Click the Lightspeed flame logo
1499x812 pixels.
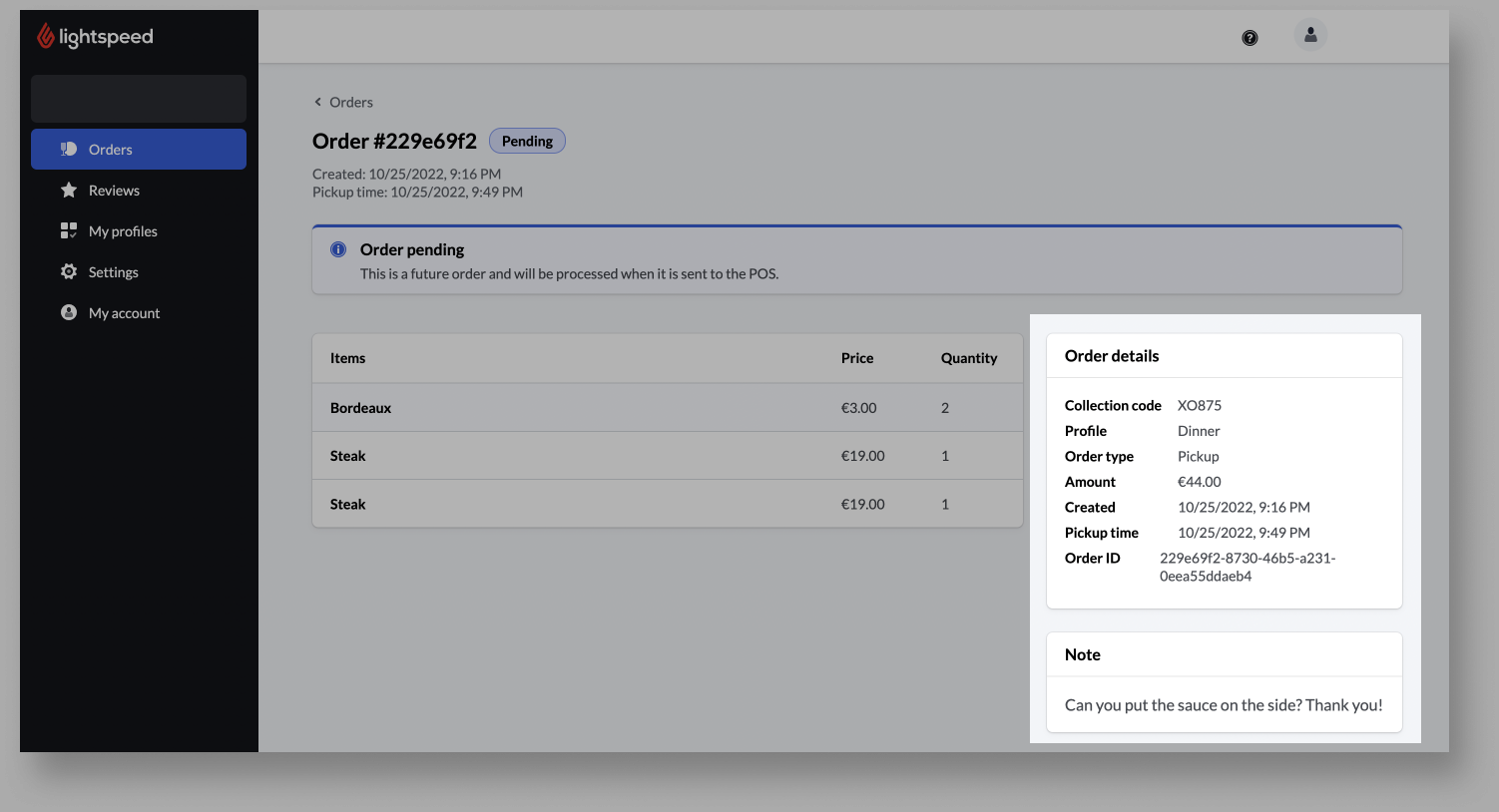(45, 36)
